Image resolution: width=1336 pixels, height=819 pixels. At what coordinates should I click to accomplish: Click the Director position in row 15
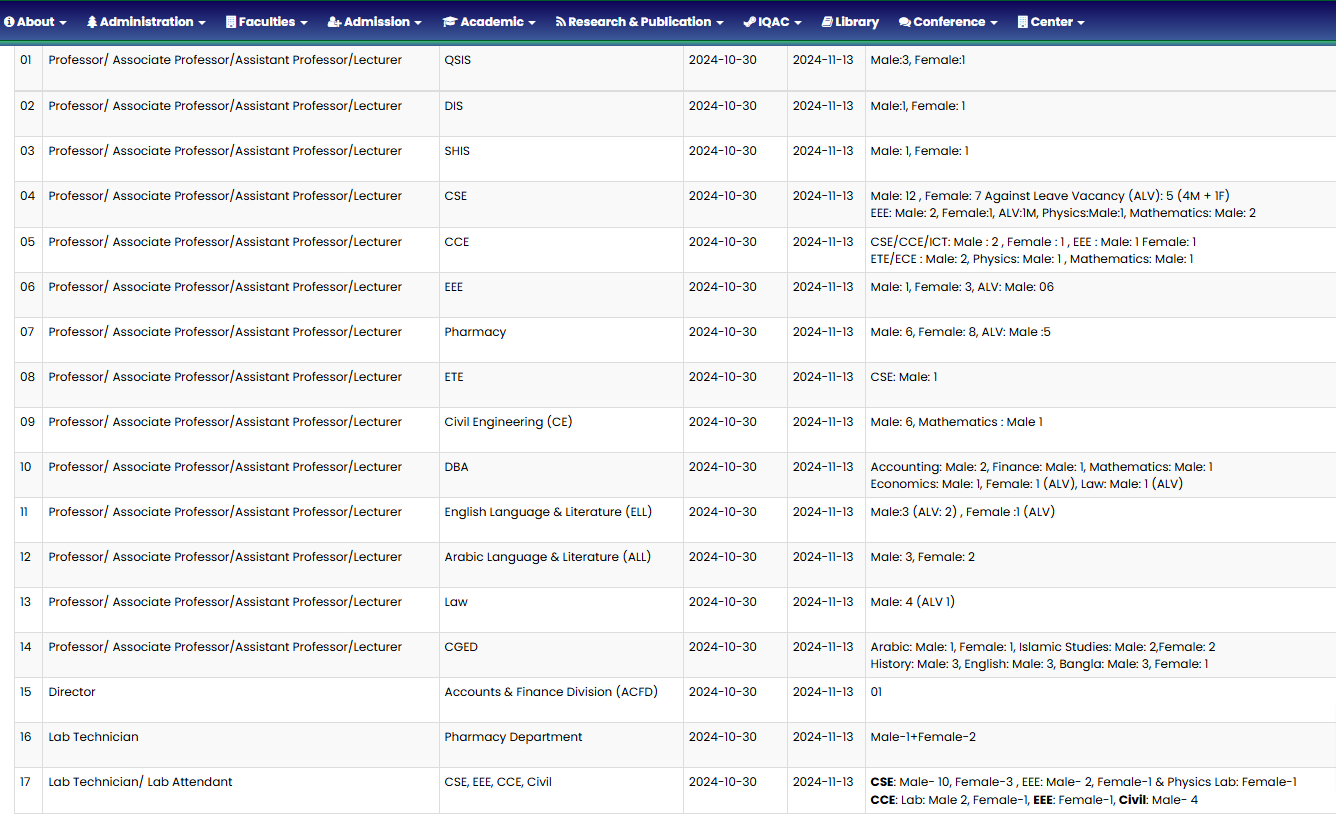(72, 692)
